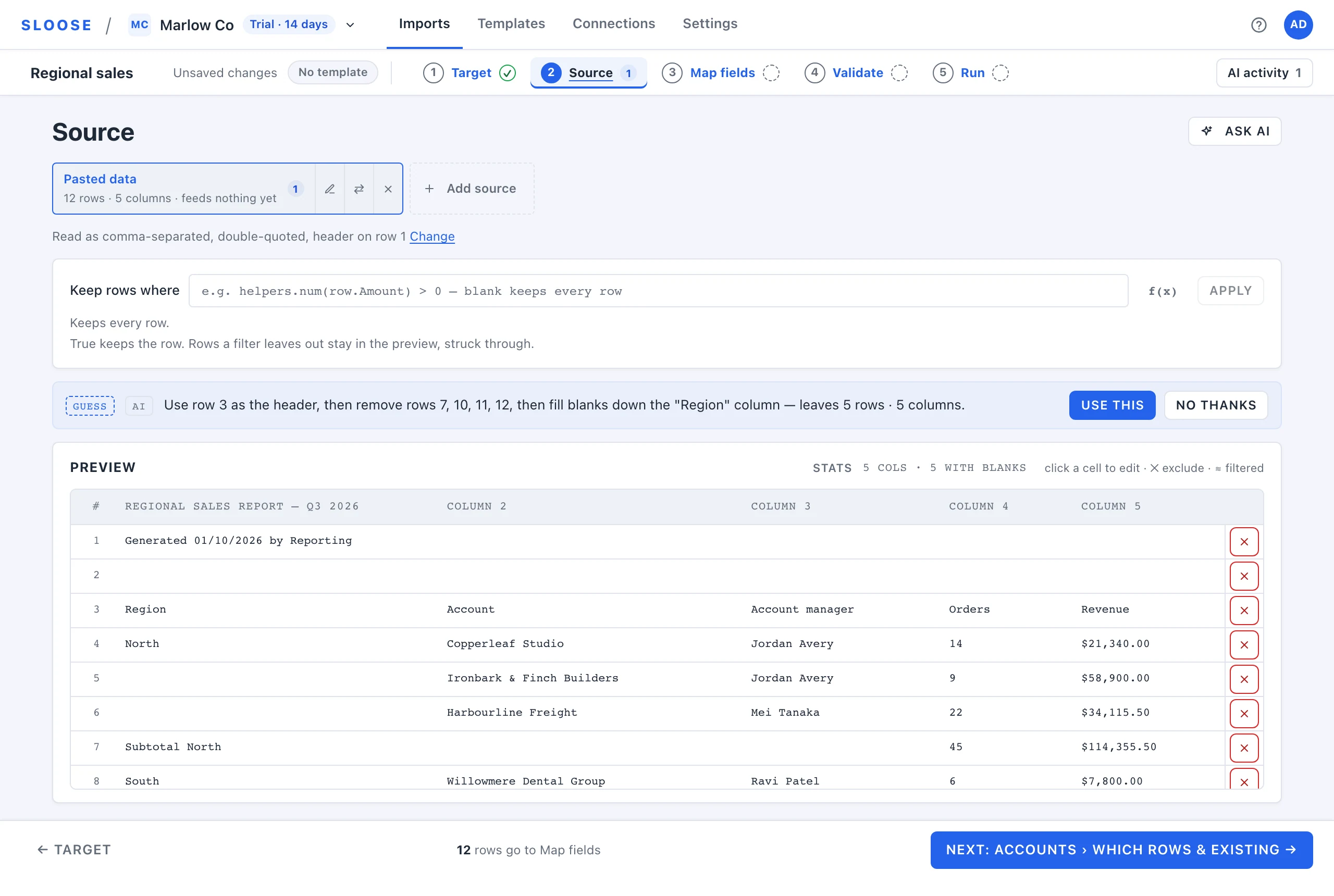Viewport: 1334px width, 896px height.
Task: Exclude row 4 Copperleaf Studio
Action: click(x=1244, y=644)
